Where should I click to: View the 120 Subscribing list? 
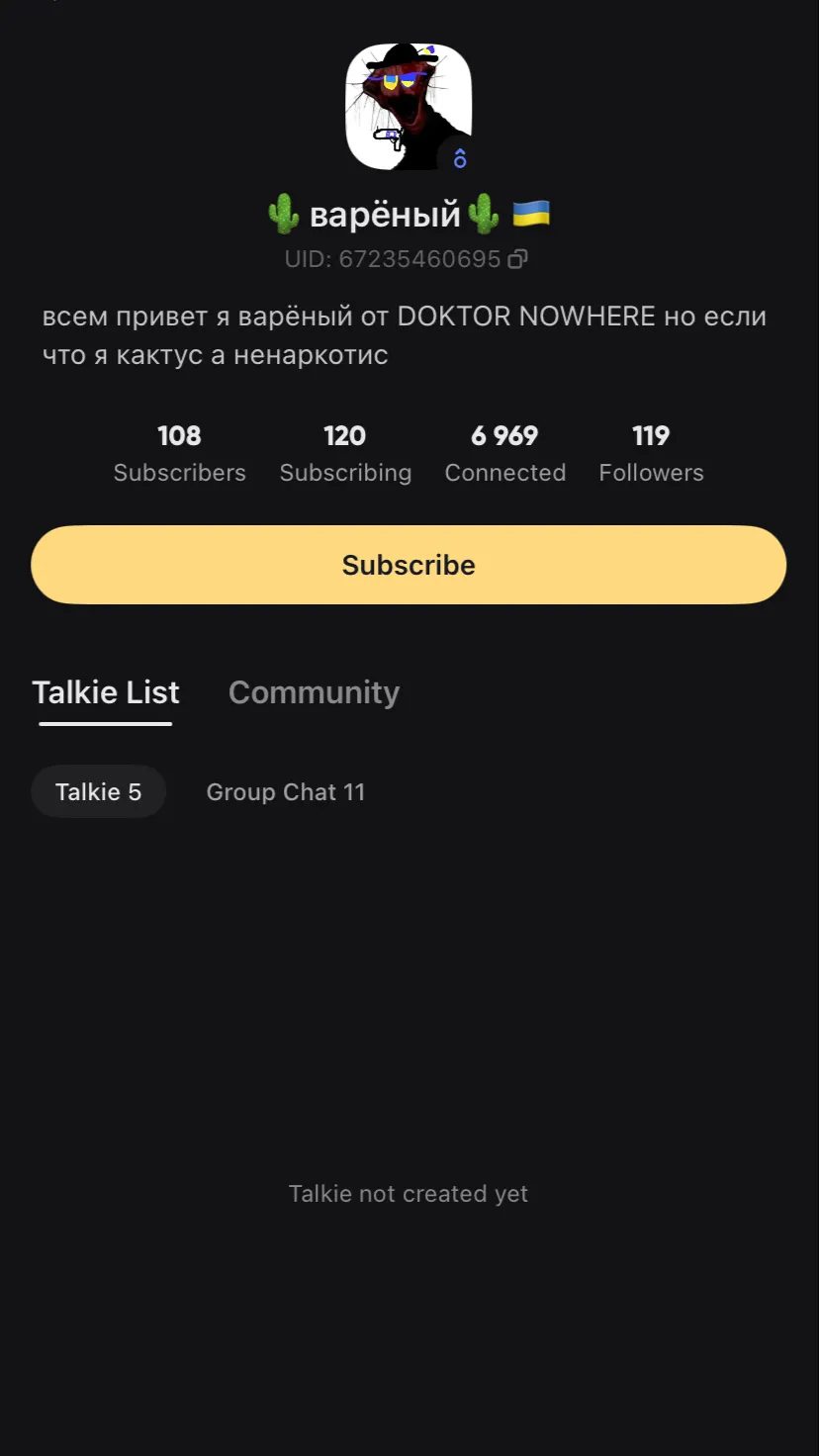(x=345, y=453)
